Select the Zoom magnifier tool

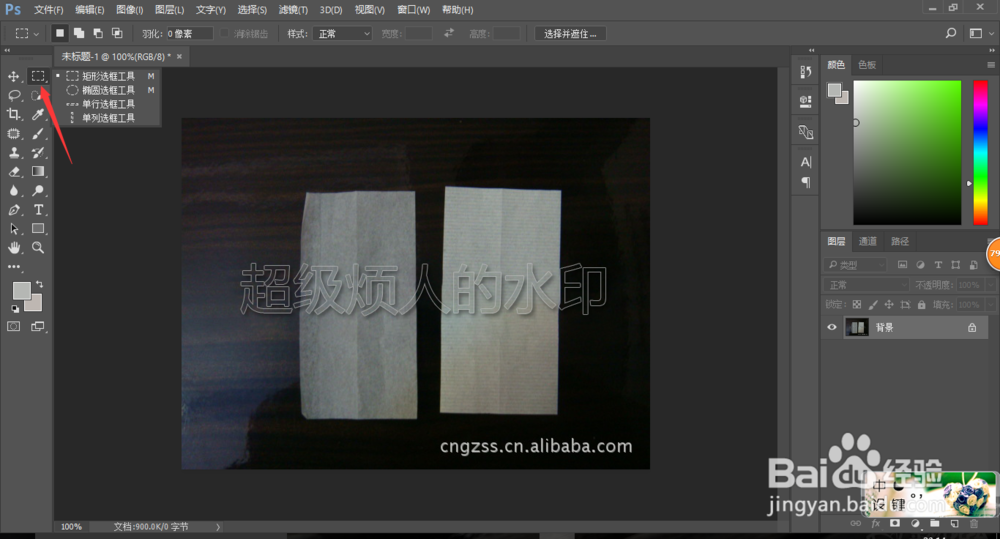coord(38,247)
